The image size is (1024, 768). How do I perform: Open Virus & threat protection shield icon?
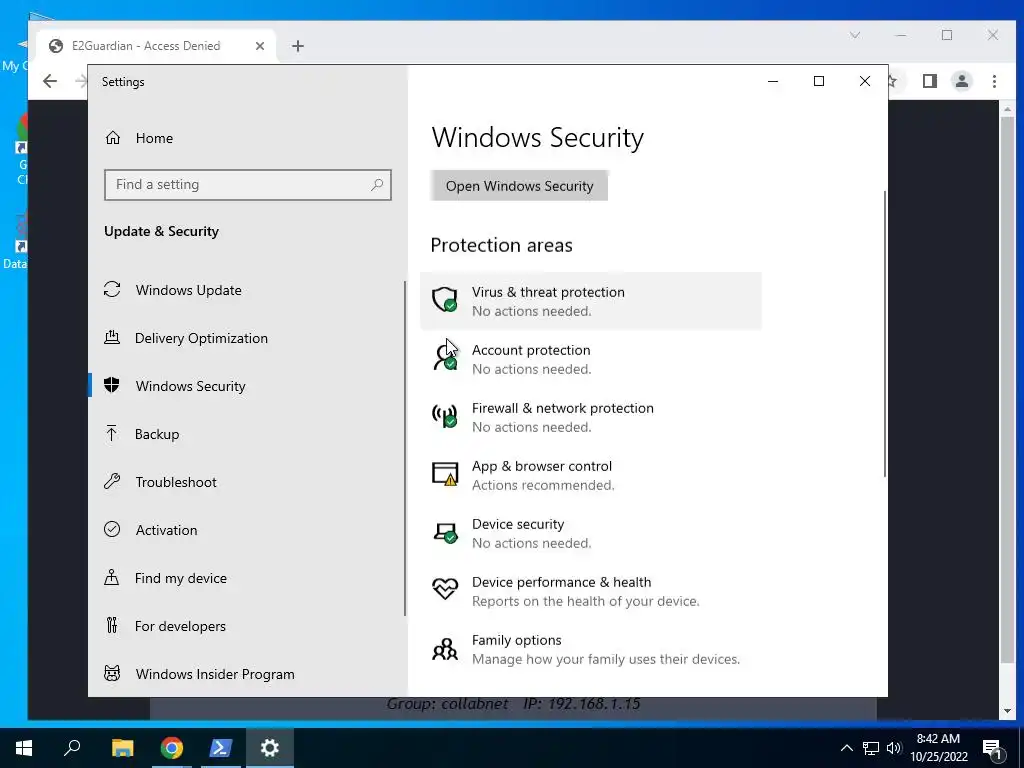coord(445,300)
